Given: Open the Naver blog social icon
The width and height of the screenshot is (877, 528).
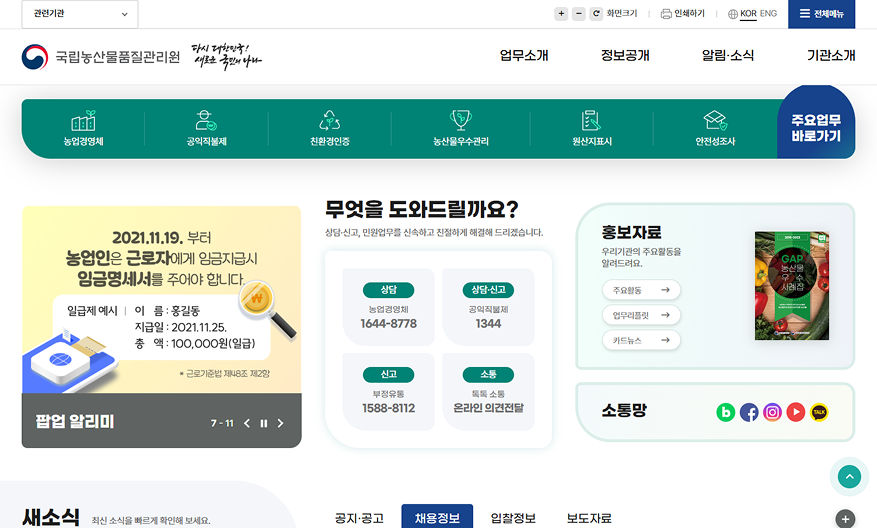Looking at the screenshot, I should 726,412.
